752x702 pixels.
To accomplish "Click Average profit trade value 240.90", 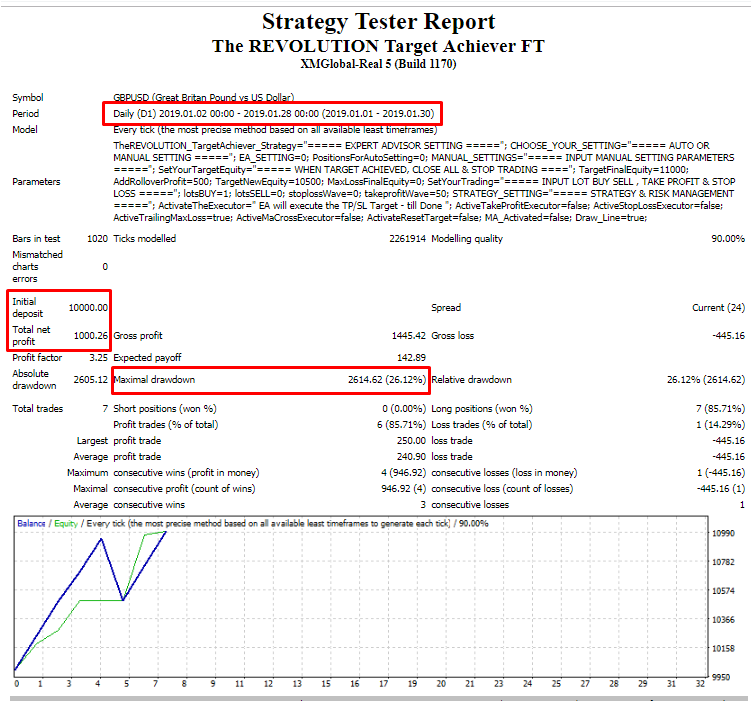I will click(411, 456).
